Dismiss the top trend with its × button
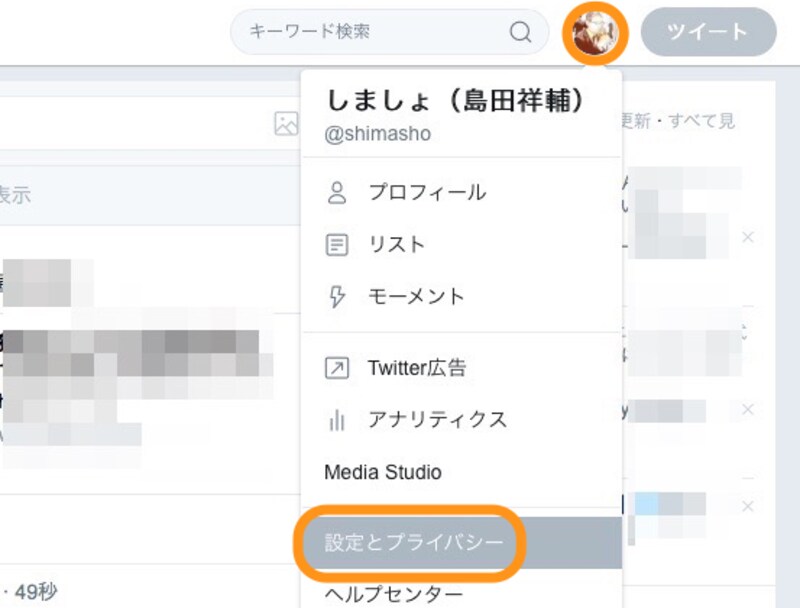 tap(748, 239)
